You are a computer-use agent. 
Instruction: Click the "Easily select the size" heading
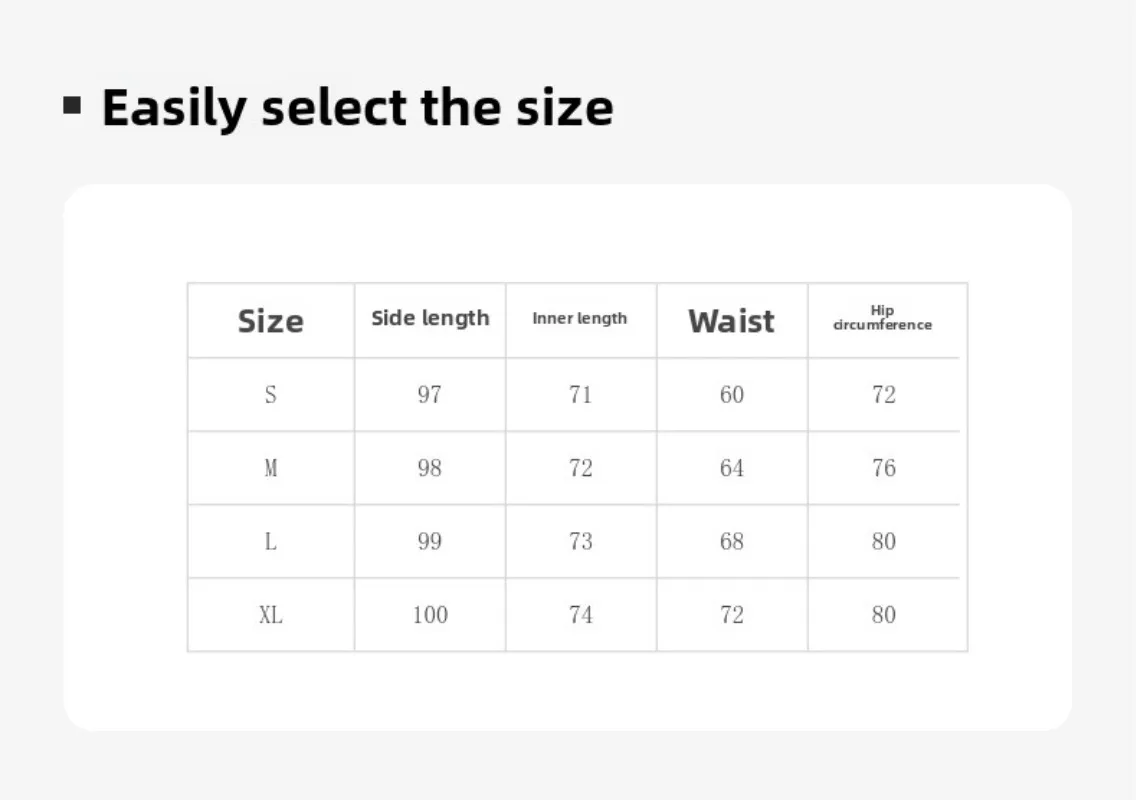357,108
